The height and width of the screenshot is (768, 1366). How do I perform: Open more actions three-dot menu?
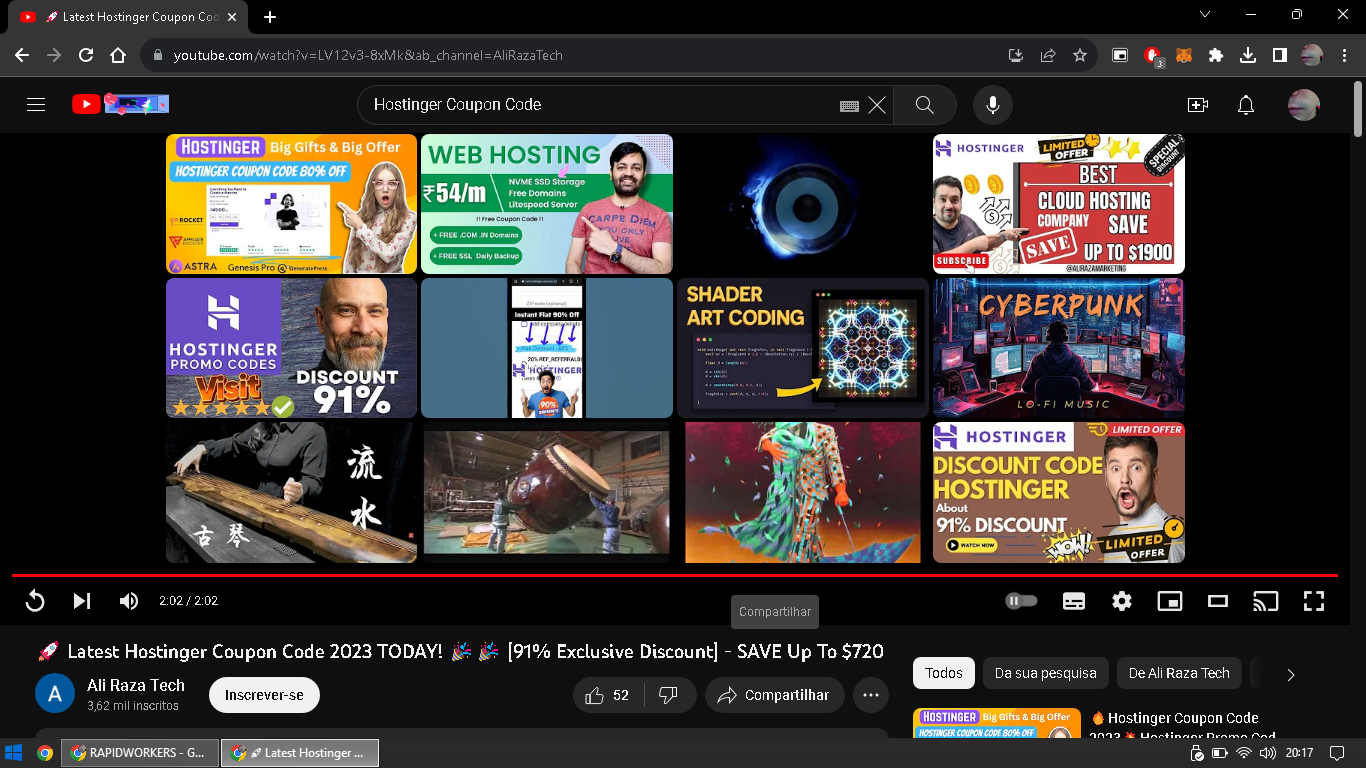coord(871,695)
